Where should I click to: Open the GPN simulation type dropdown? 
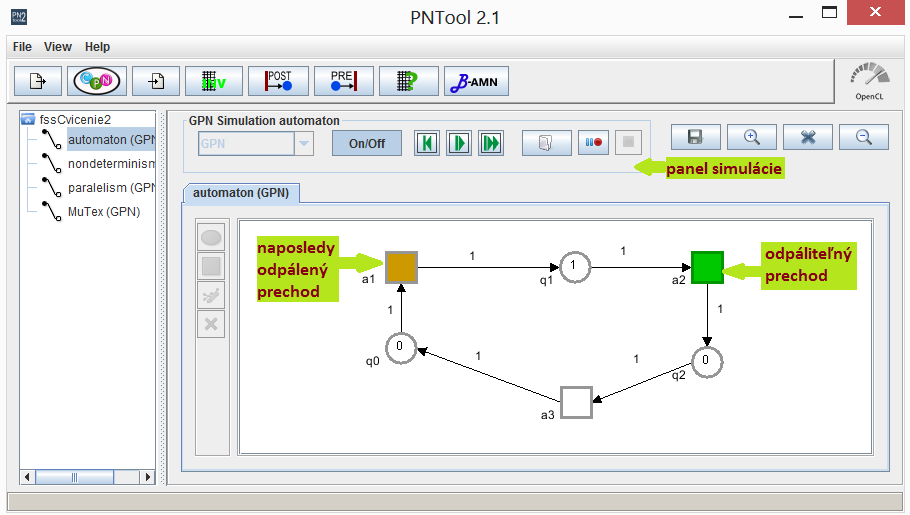click(x=304, y=143)
